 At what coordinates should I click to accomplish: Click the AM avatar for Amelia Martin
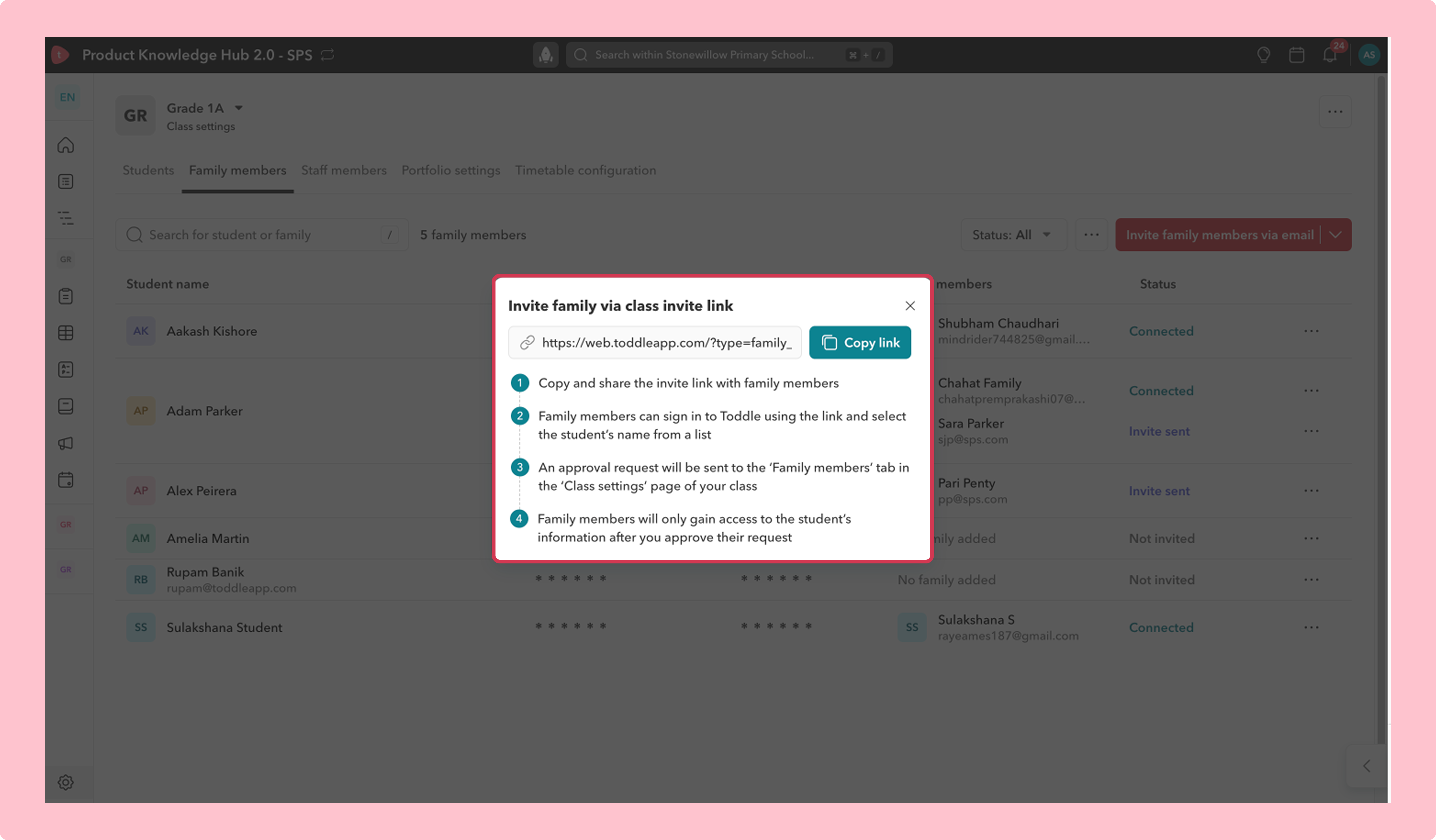coord(141,538)
